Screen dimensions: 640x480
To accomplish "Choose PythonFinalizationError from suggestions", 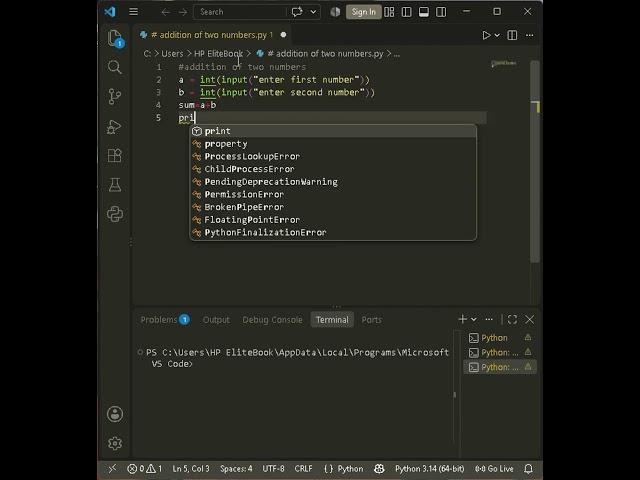I will 333,232.
